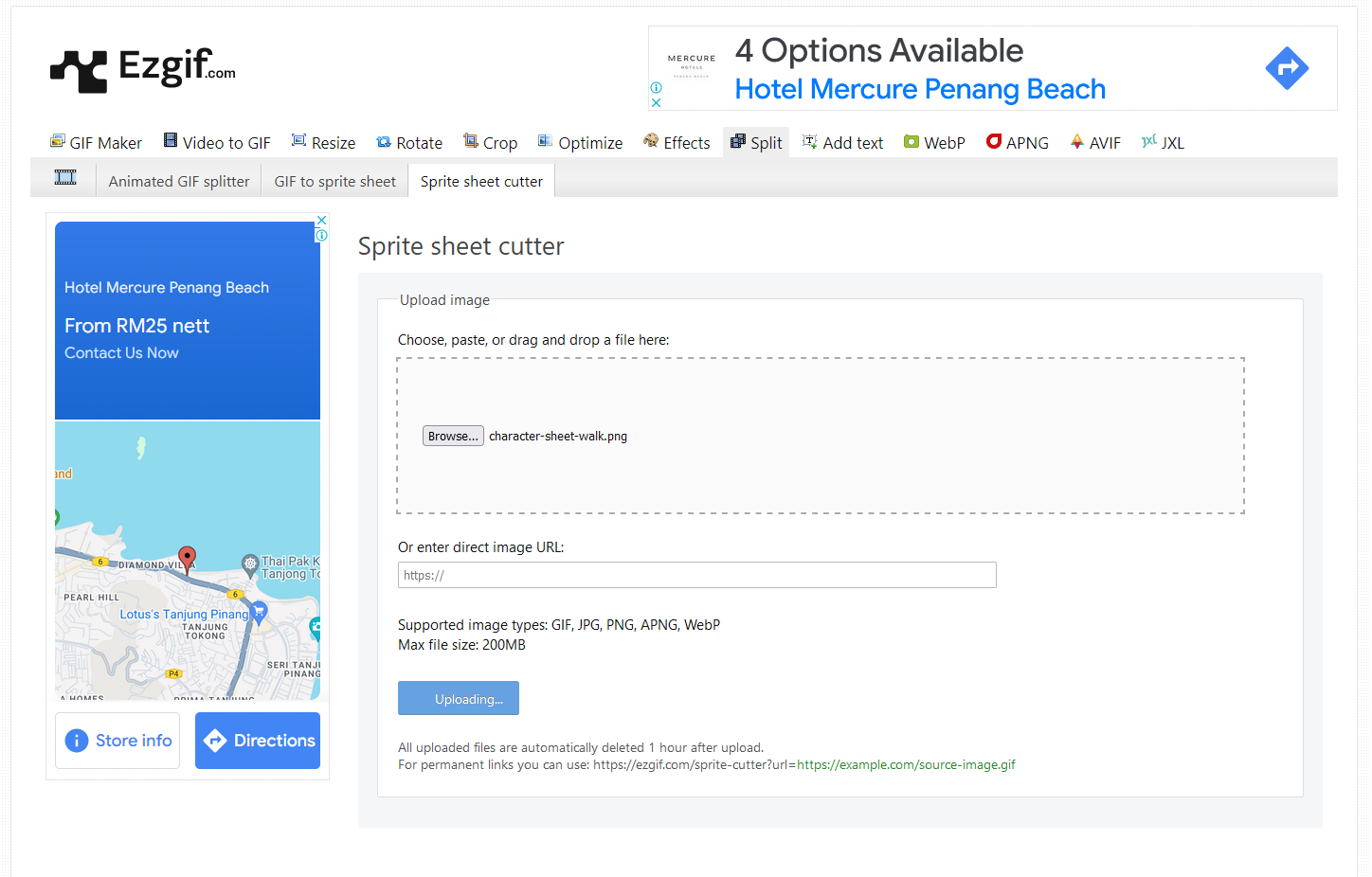The width and height of the screenshot is (1372, 877).
Task: Click the Rotate arrow icon
Action: coord(384,142)
